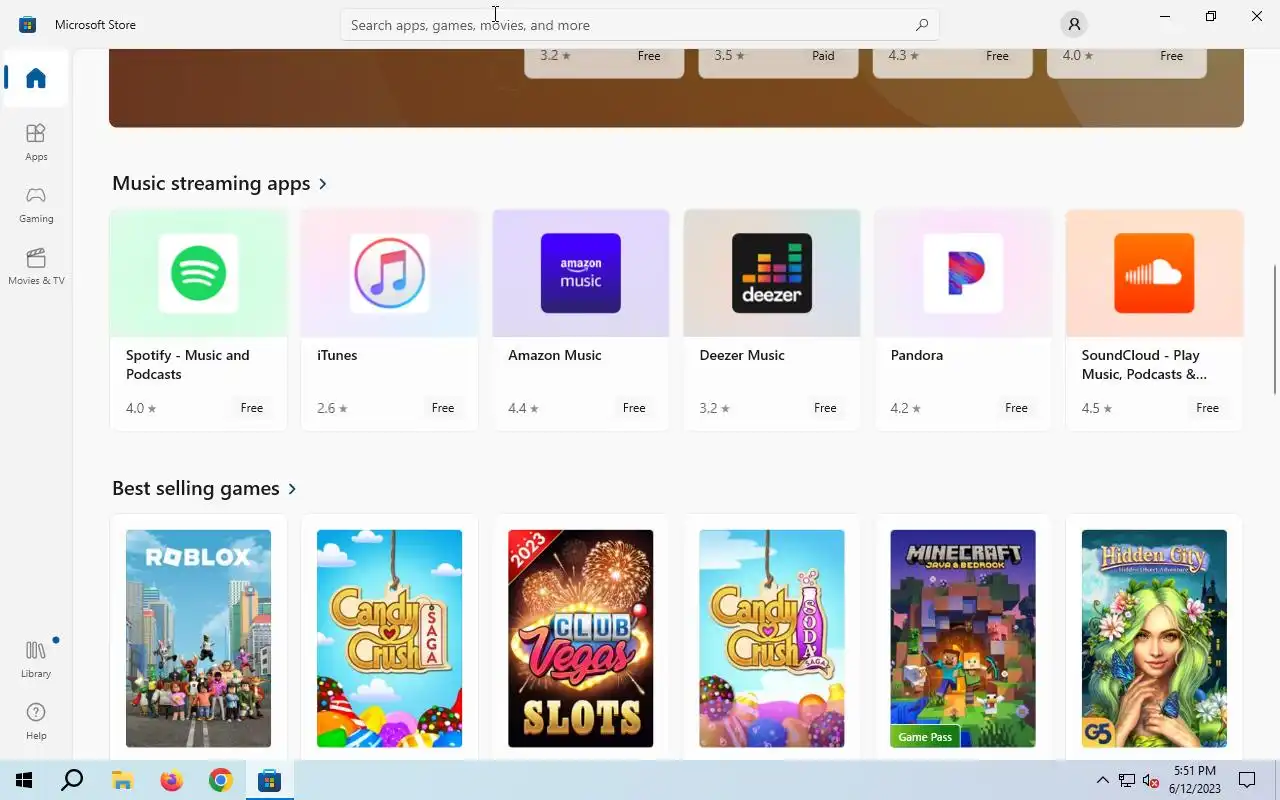Show hidden icons in the system tray
The height and width of the screenshot is (800, 1280).
coord(1102,780)
